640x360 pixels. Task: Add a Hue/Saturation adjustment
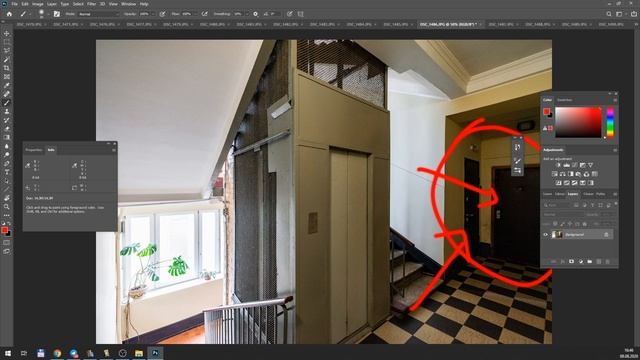tap(555, 174)
